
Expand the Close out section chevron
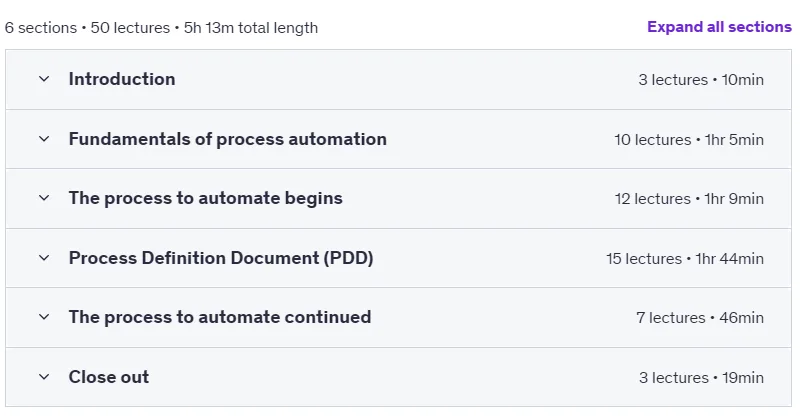[44, 377]
